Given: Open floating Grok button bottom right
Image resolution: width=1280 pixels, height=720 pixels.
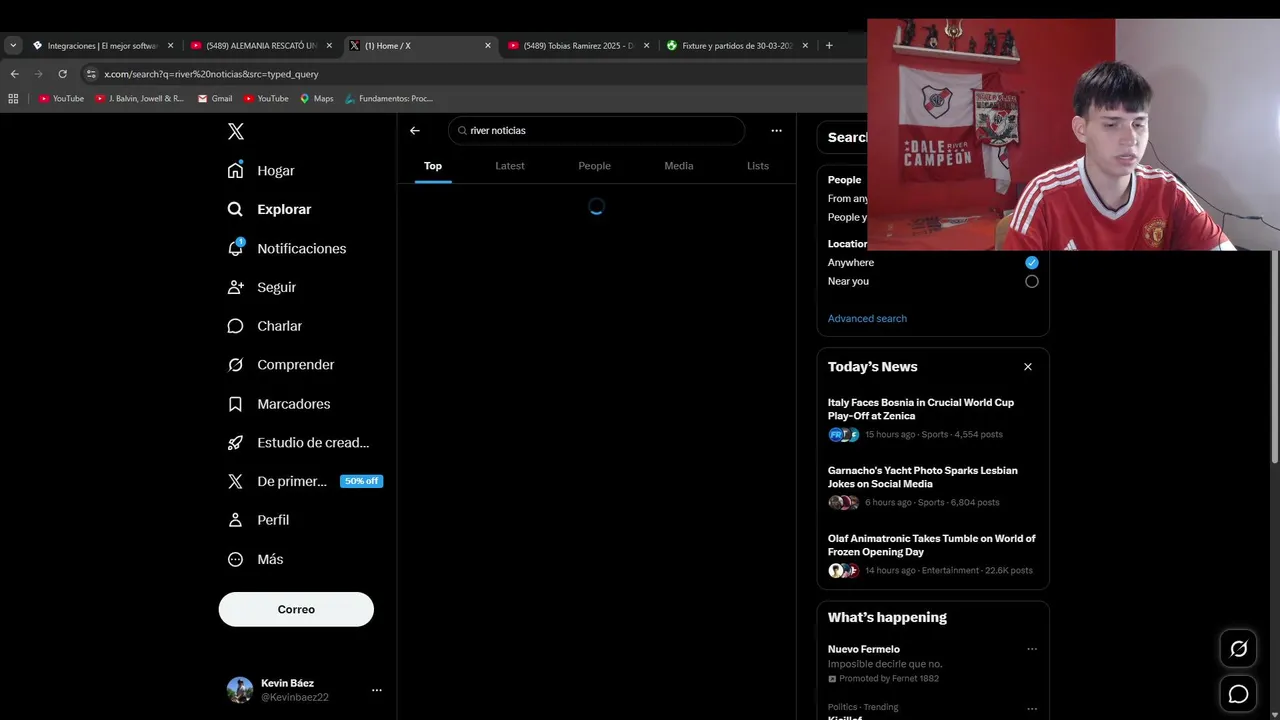Looking at the screenshot, I should coord(1238,649).
